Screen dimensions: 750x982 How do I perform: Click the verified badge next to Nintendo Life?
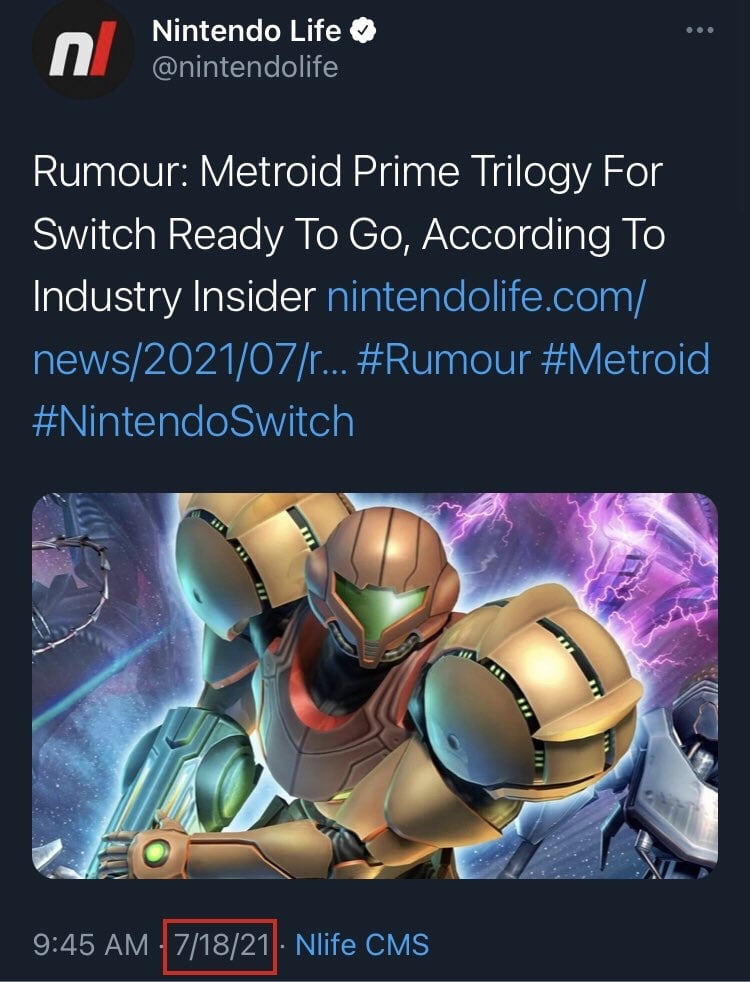(362, 31)
